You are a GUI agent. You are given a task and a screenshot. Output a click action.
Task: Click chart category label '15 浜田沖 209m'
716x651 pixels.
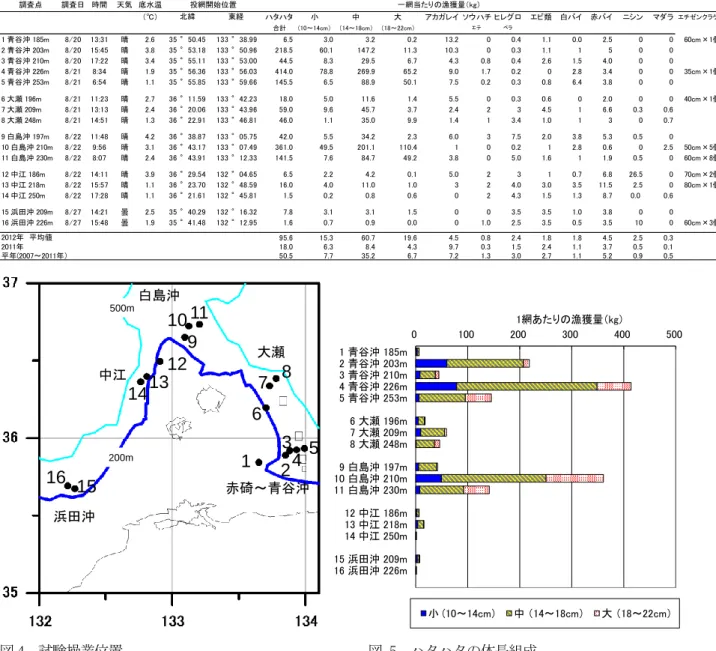point(370,559)
